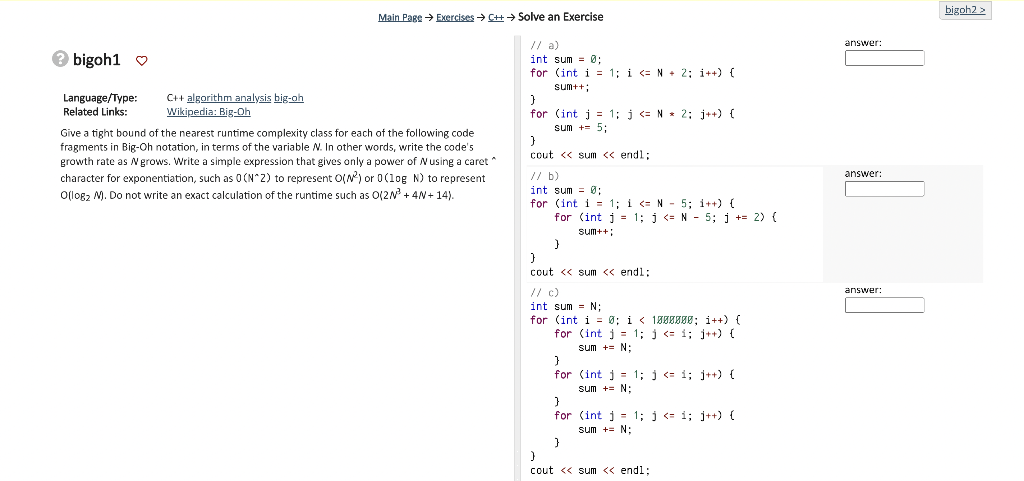Click the 'sum += 5;' code line
The image size is (1024, 481).
click(581, 127)
